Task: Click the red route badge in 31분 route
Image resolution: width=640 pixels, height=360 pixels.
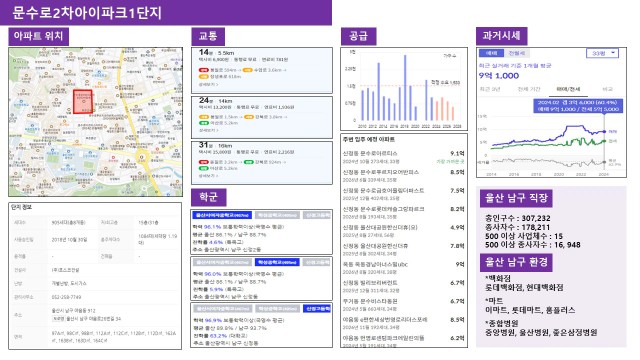Action: 203,162
